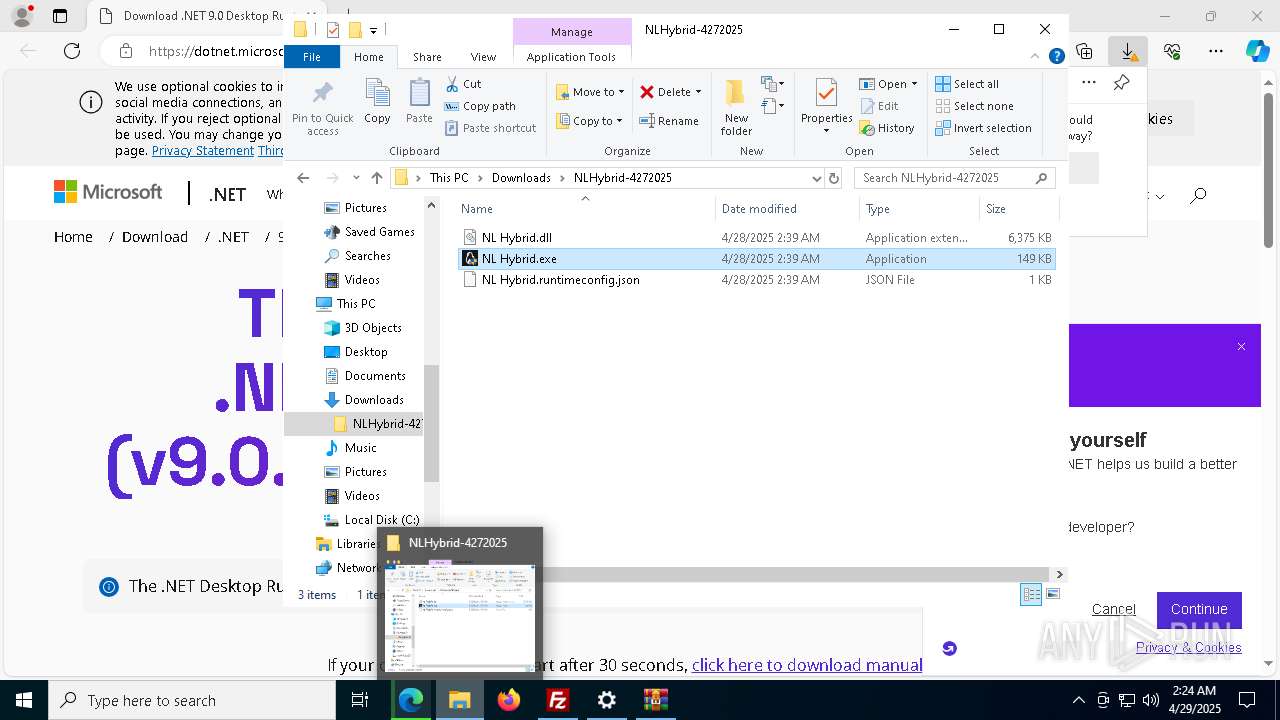
Task: Click Cut in Clipboard group
Action: click(x=463, y=84)
